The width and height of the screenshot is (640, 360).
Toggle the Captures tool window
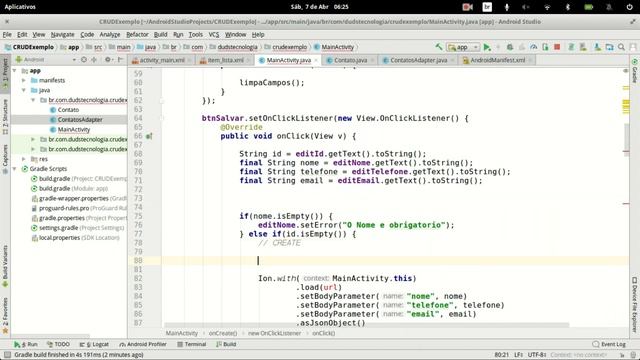point(5,159)
